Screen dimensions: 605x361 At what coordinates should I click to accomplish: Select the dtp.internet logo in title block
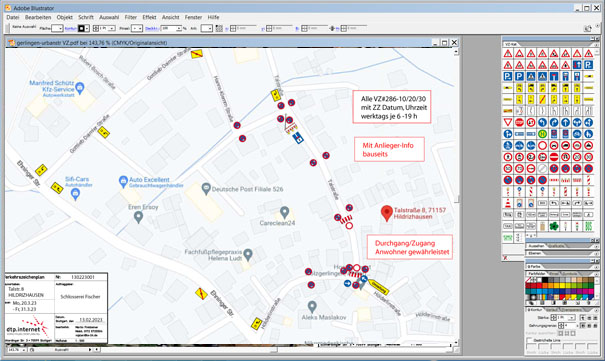28,327
